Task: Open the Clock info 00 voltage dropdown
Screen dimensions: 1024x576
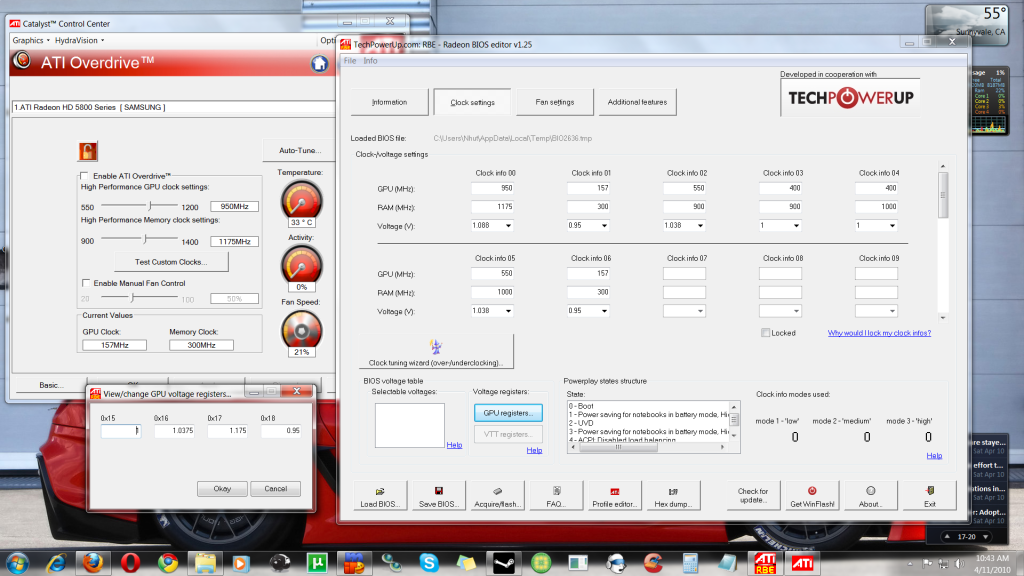Action: 508,226
